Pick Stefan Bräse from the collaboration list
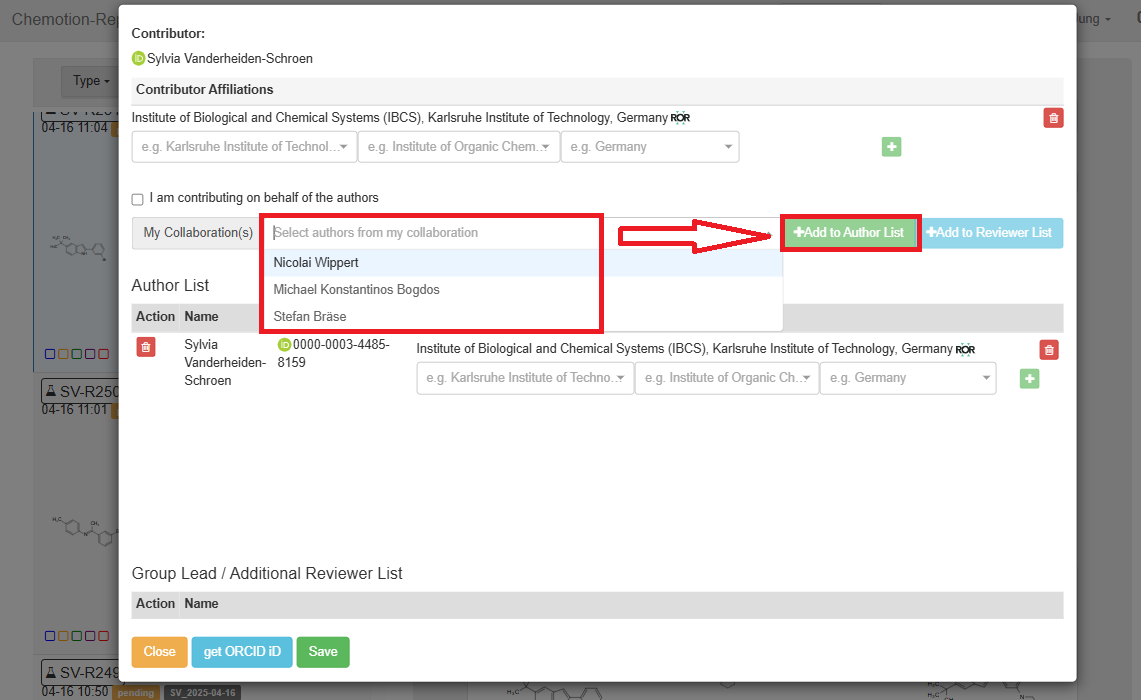Image resolution: width=1141 pixels, height=700 pixels. pos(310,317)
